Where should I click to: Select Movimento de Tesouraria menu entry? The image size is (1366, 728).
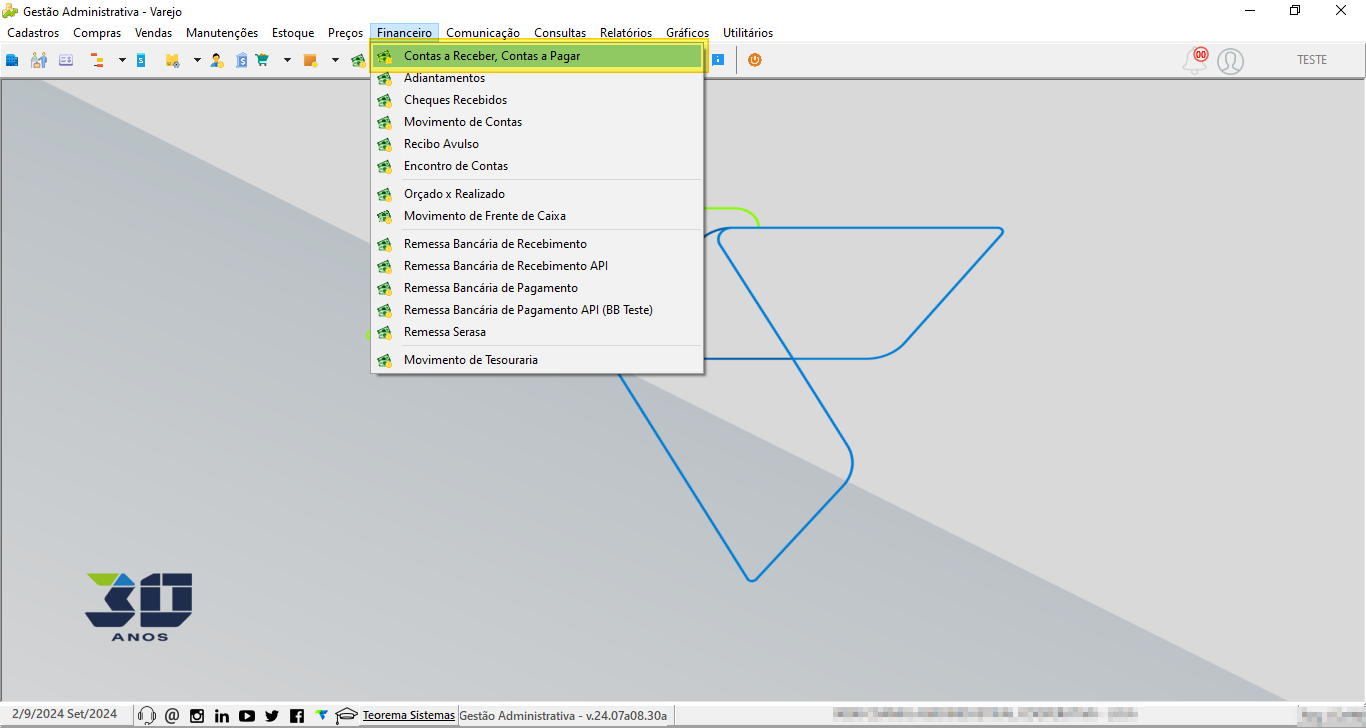[x=537, y=360]
